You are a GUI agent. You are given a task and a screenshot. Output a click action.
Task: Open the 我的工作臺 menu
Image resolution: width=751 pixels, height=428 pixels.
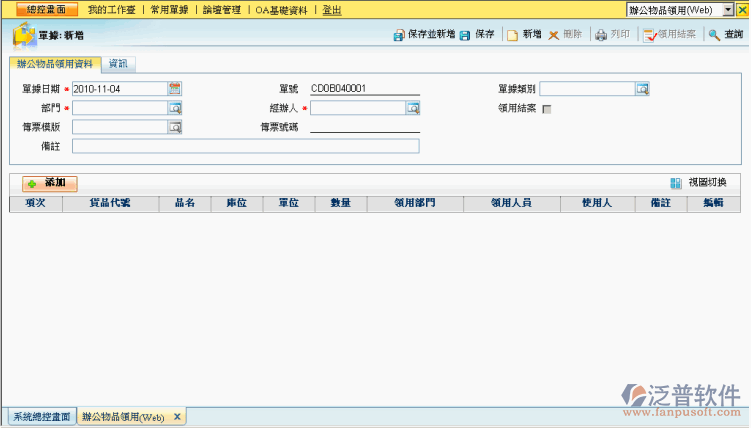click(x=111, y=9)
